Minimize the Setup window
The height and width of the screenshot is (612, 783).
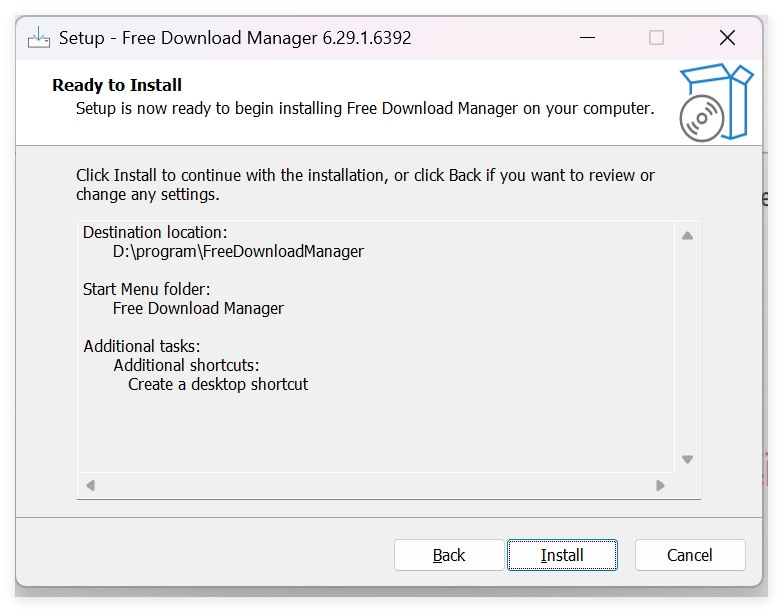(588, 38)
